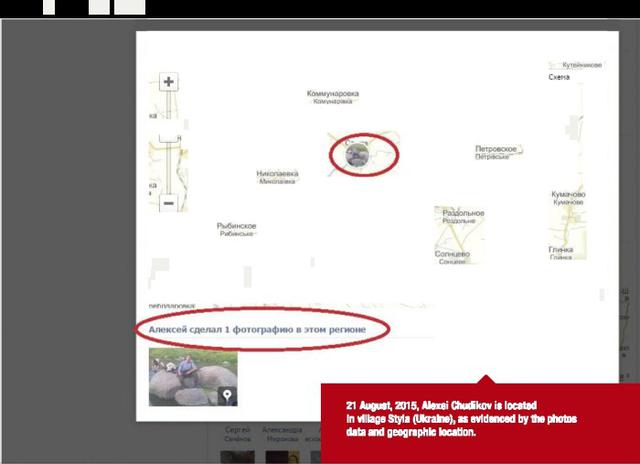
Task: Zoom out with the map minus button
Action: point(169,203)
